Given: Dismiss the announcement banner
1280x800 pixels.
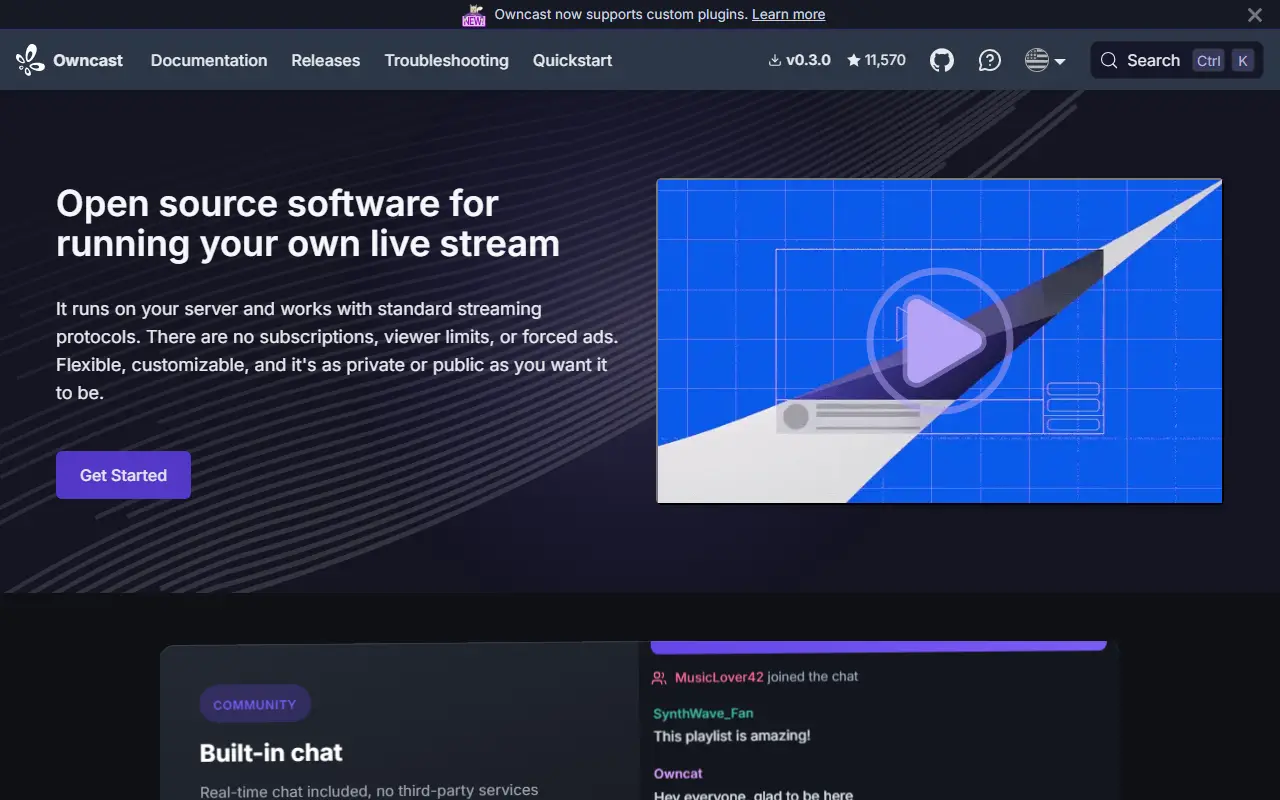Looking at the screenshot, I should (1255, 15).
